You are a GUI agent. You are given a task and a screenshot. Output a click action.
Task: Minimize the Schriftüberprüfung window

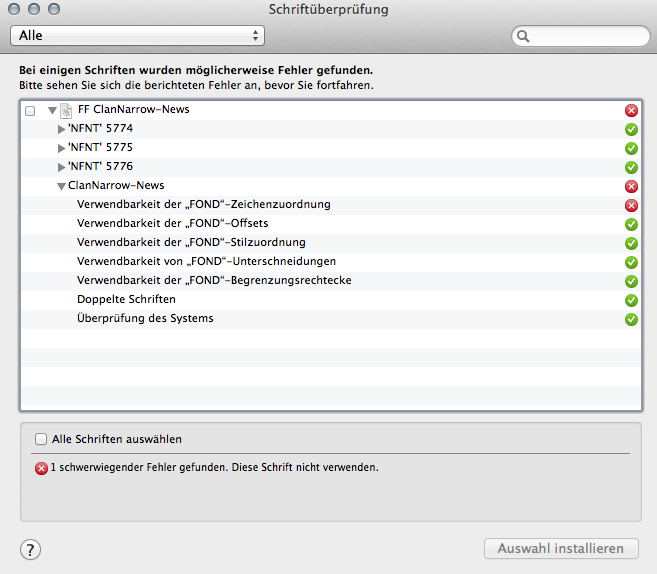(x=34, y=9)
